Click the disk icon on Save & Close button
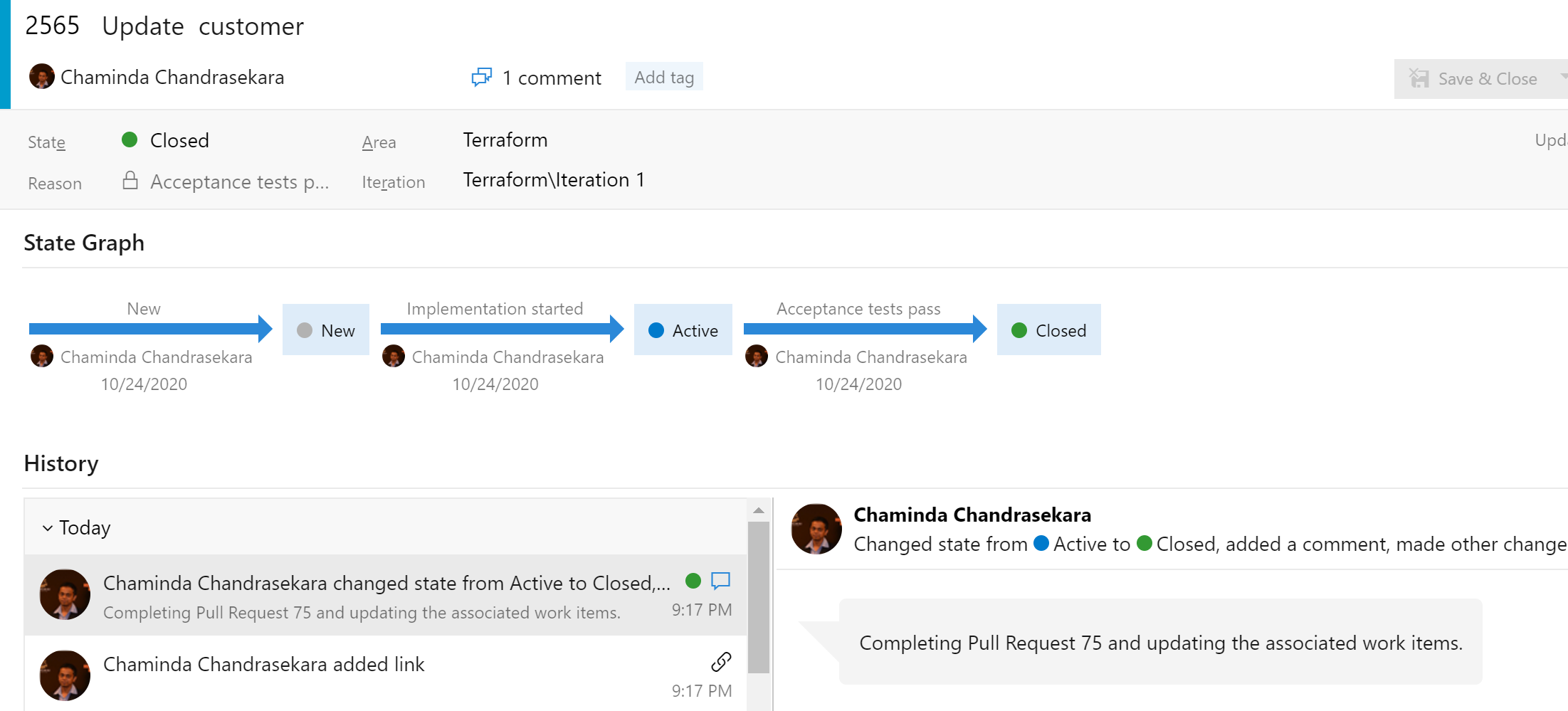 tap(1420, 78)
